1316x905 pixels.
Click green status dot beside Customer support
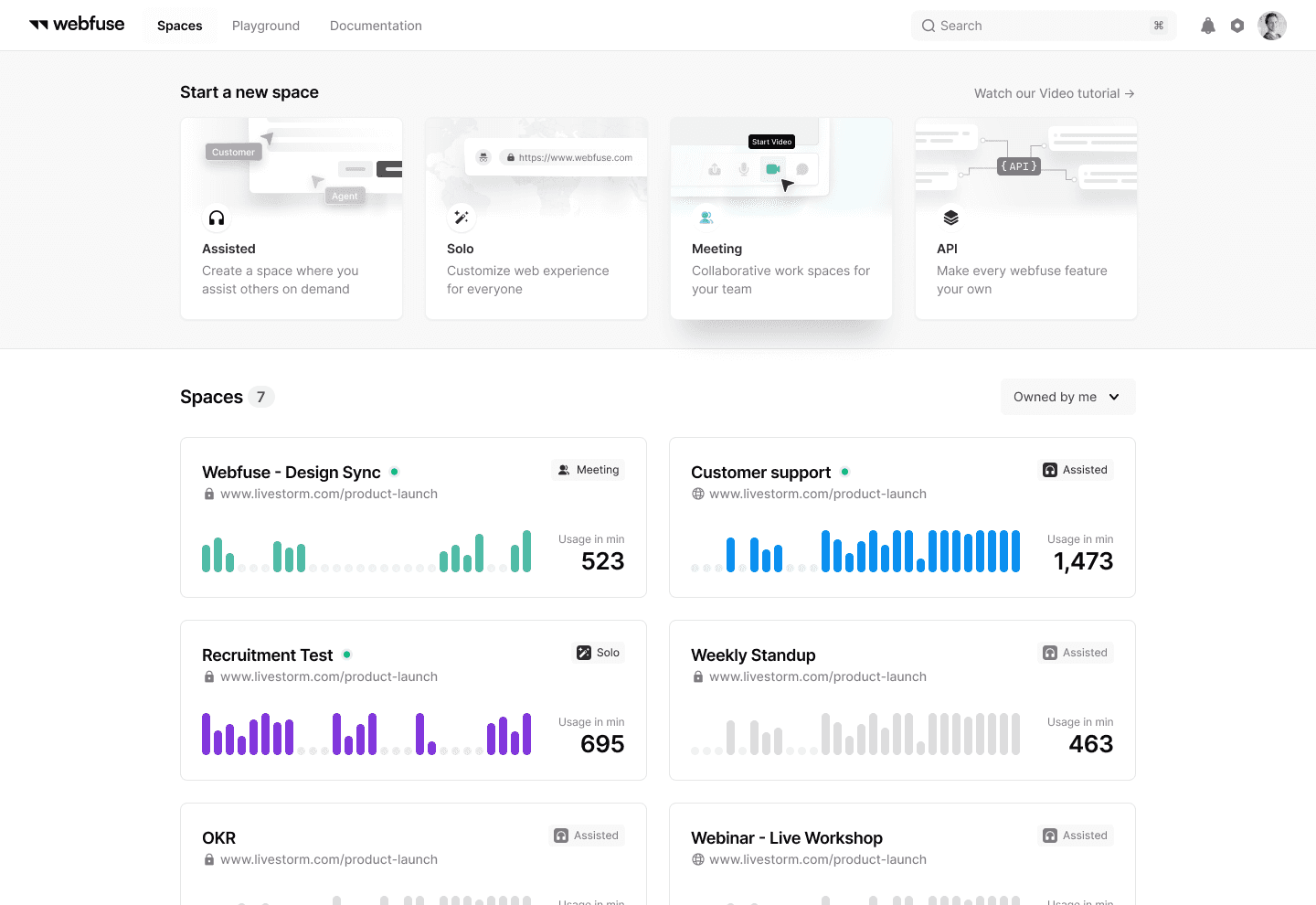845,472
